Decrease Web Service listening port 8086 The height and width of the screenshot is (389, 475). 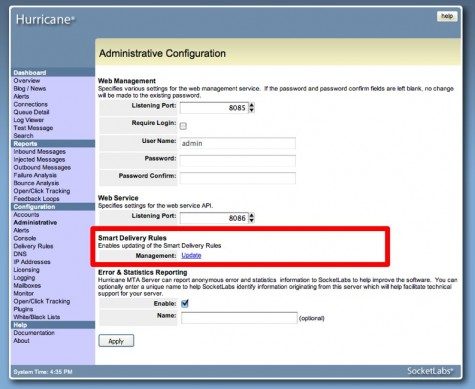[252, 221]
